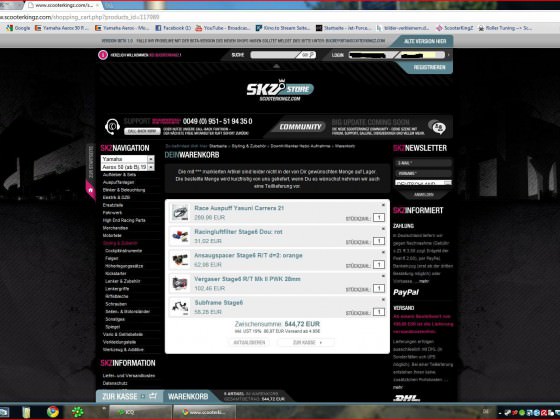Open the Facebook bookmark
This screenshot has width=560, height=420.
(x=173, y=28)
